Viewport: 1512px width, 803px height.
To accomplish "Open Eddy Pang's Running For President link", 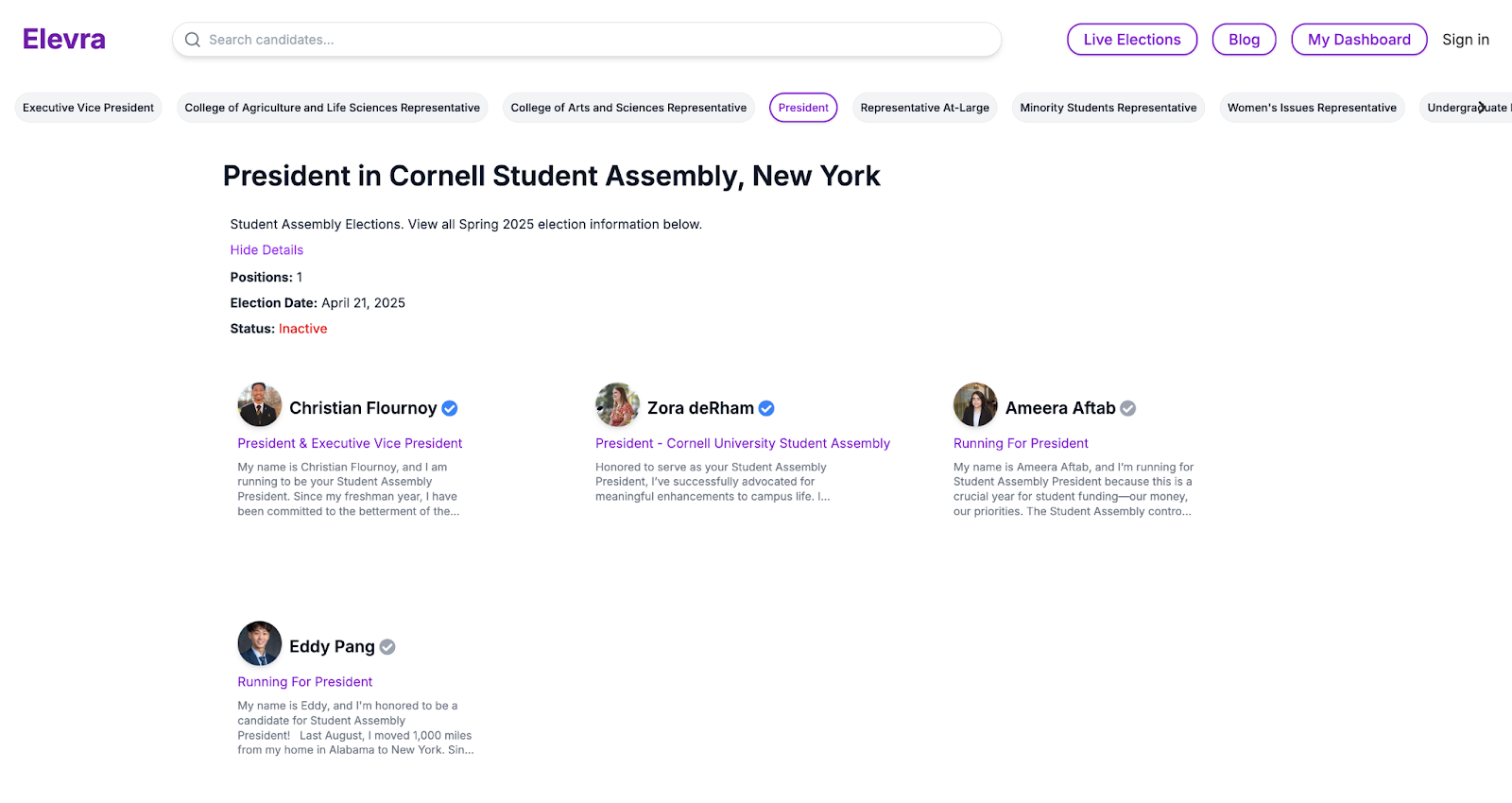I will coord(305,682).
